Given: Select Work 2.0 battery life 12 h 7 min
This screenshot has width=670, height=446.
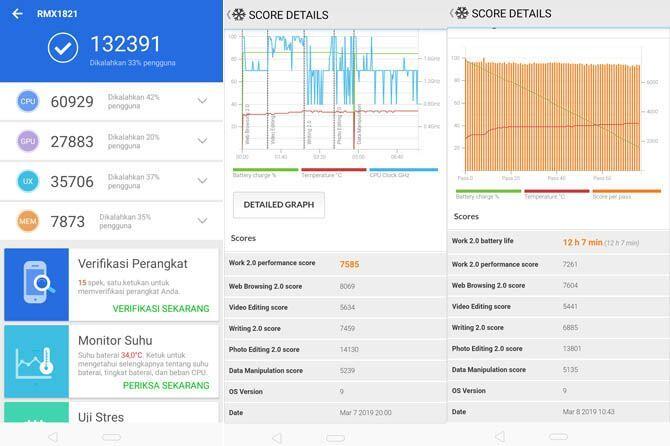Looking at the screenshot, I should click(558, 242).
